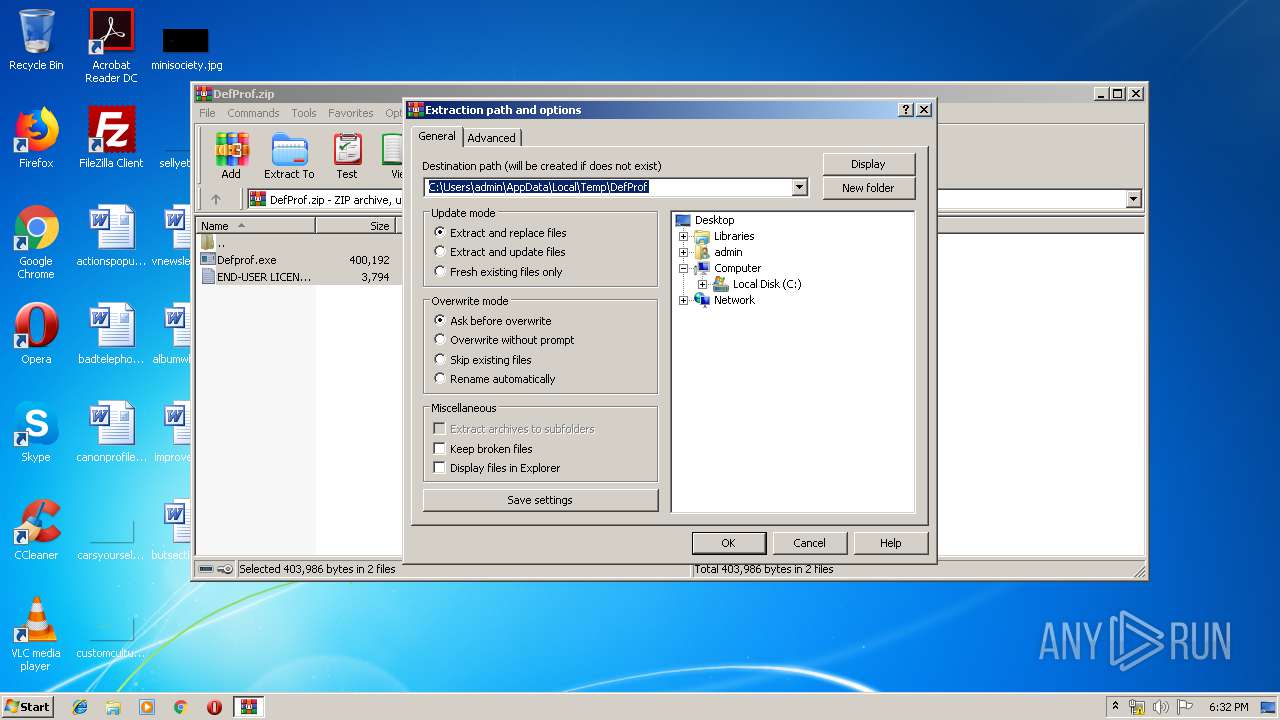
Task: Open the minisociety.jpg desktop file
Action: pos(186,48)
